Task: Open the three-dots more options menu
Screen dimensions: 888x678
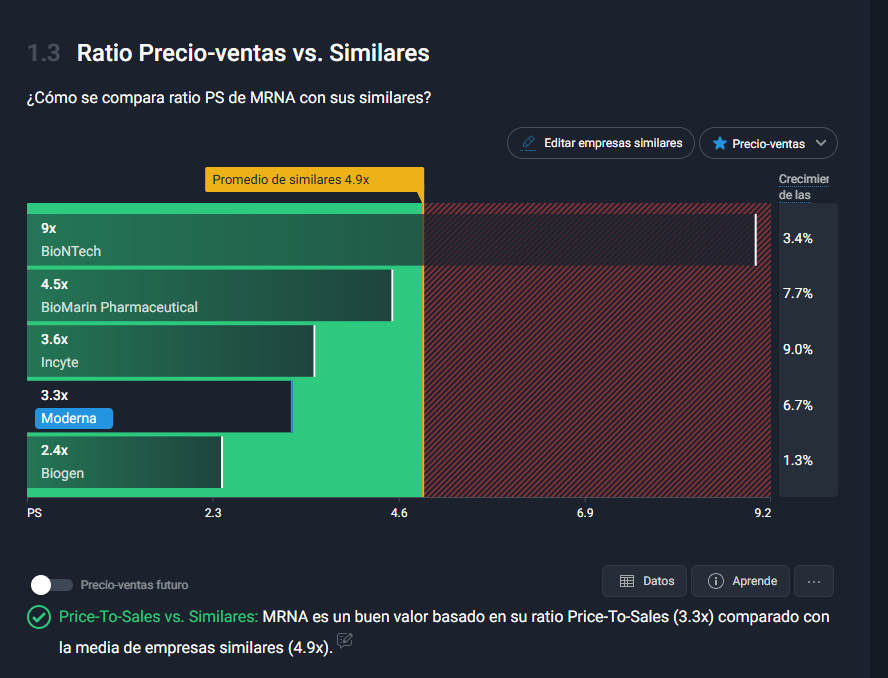Action: 814,581
